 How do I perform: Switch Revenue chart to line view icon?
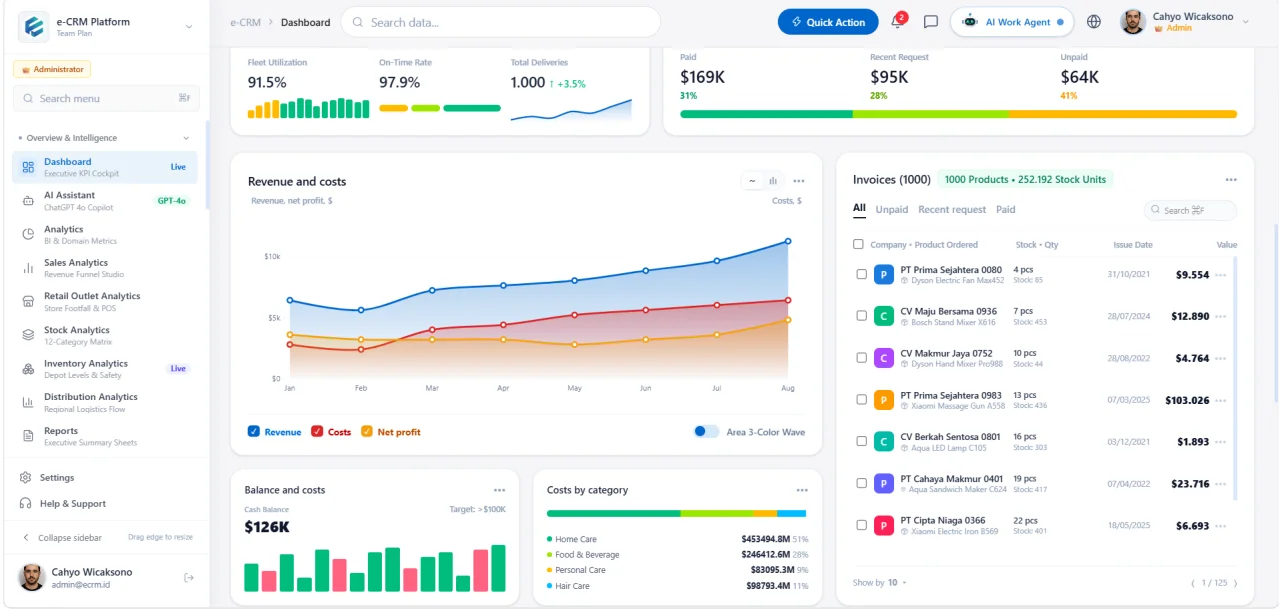(x=751, y=181)
